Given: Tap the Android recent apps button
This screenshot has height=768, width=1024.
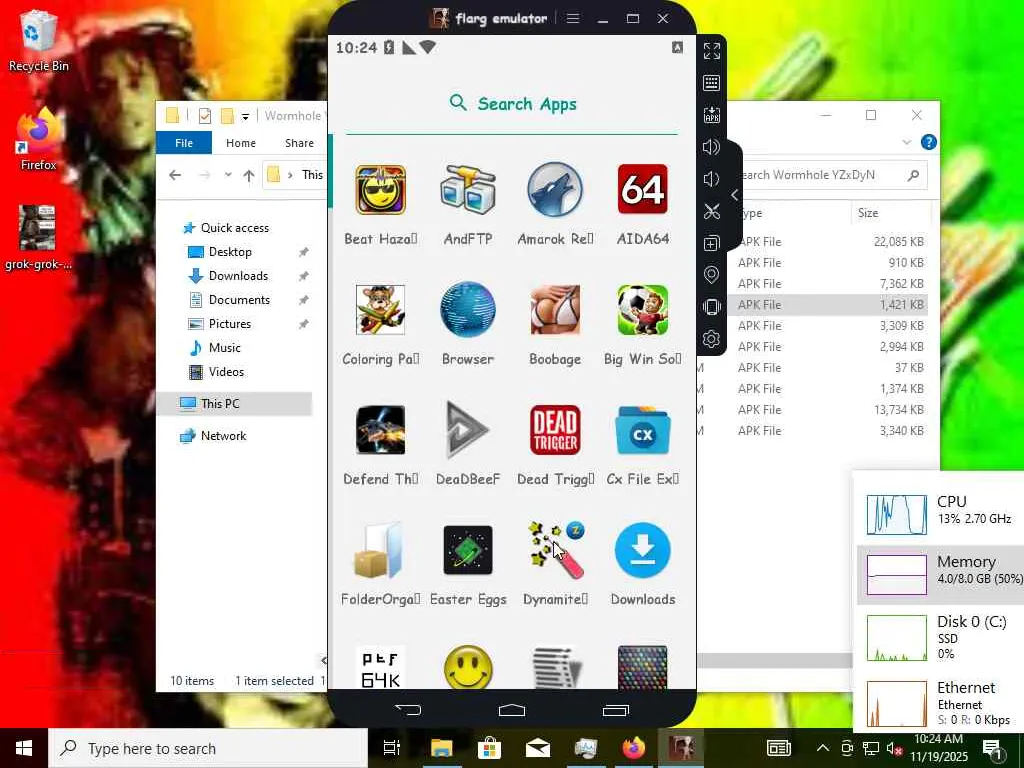Looking at the screenshot, I should point(616,710).
